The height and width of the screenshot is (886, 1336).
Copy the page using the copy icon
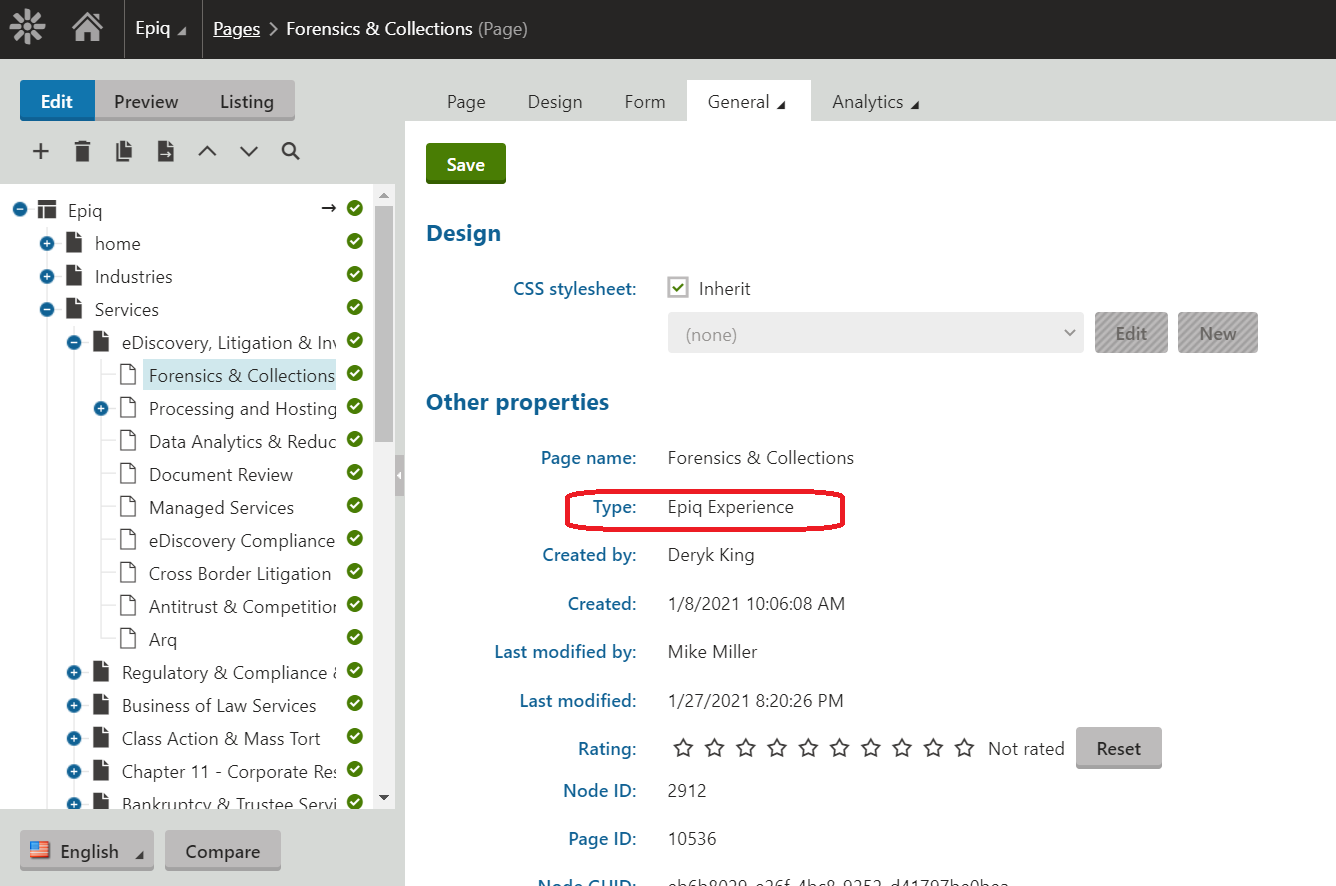click(124, 151)
